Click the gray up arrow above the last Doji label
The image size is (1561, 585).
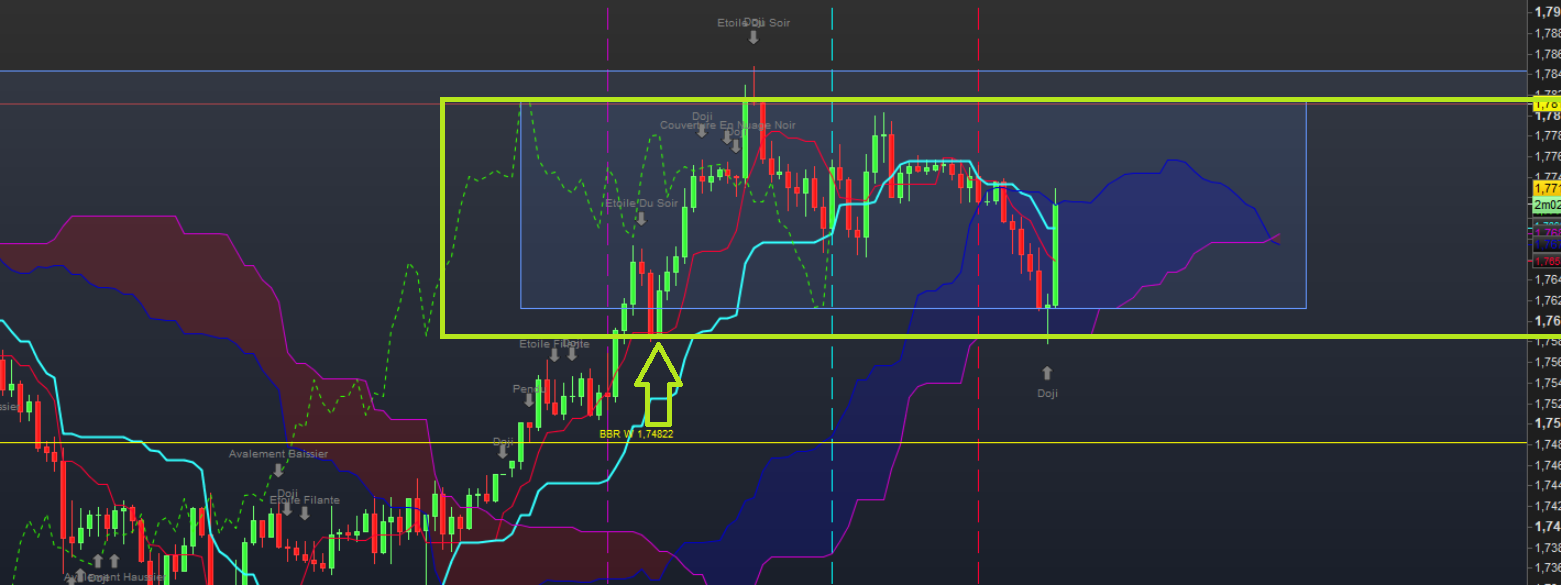[x=1047, y=373]
